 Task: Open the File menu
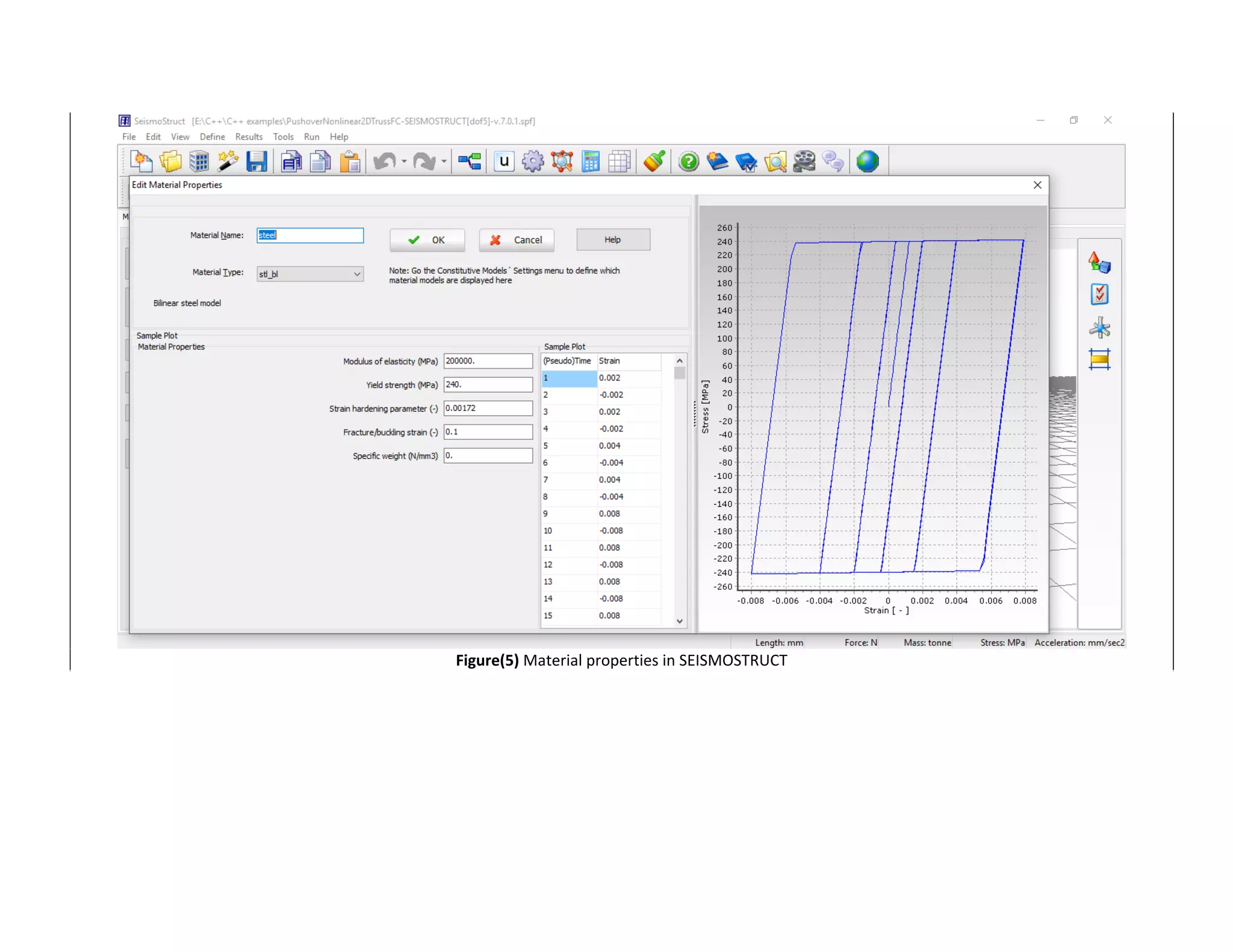pos(129,137)
